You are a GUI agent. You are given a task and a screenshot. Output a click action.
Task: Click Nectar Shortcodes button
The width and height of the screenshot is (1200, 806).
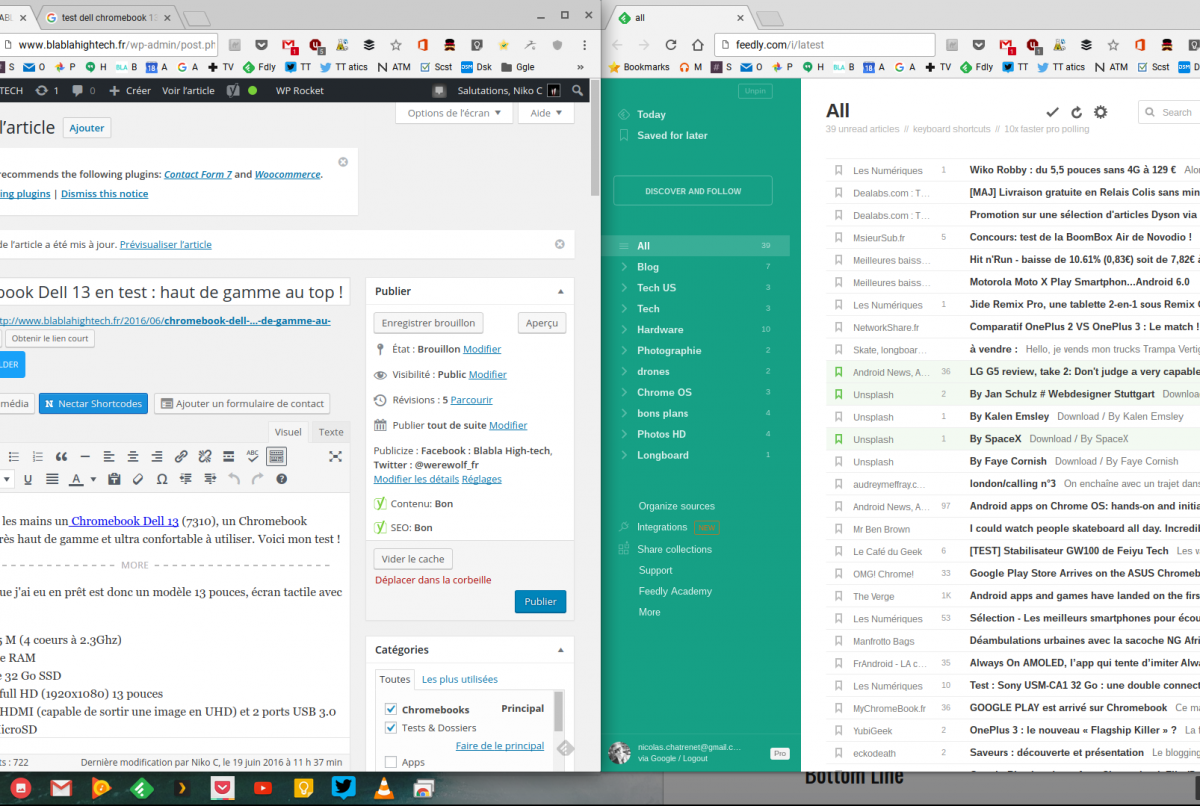click(93, 403)
